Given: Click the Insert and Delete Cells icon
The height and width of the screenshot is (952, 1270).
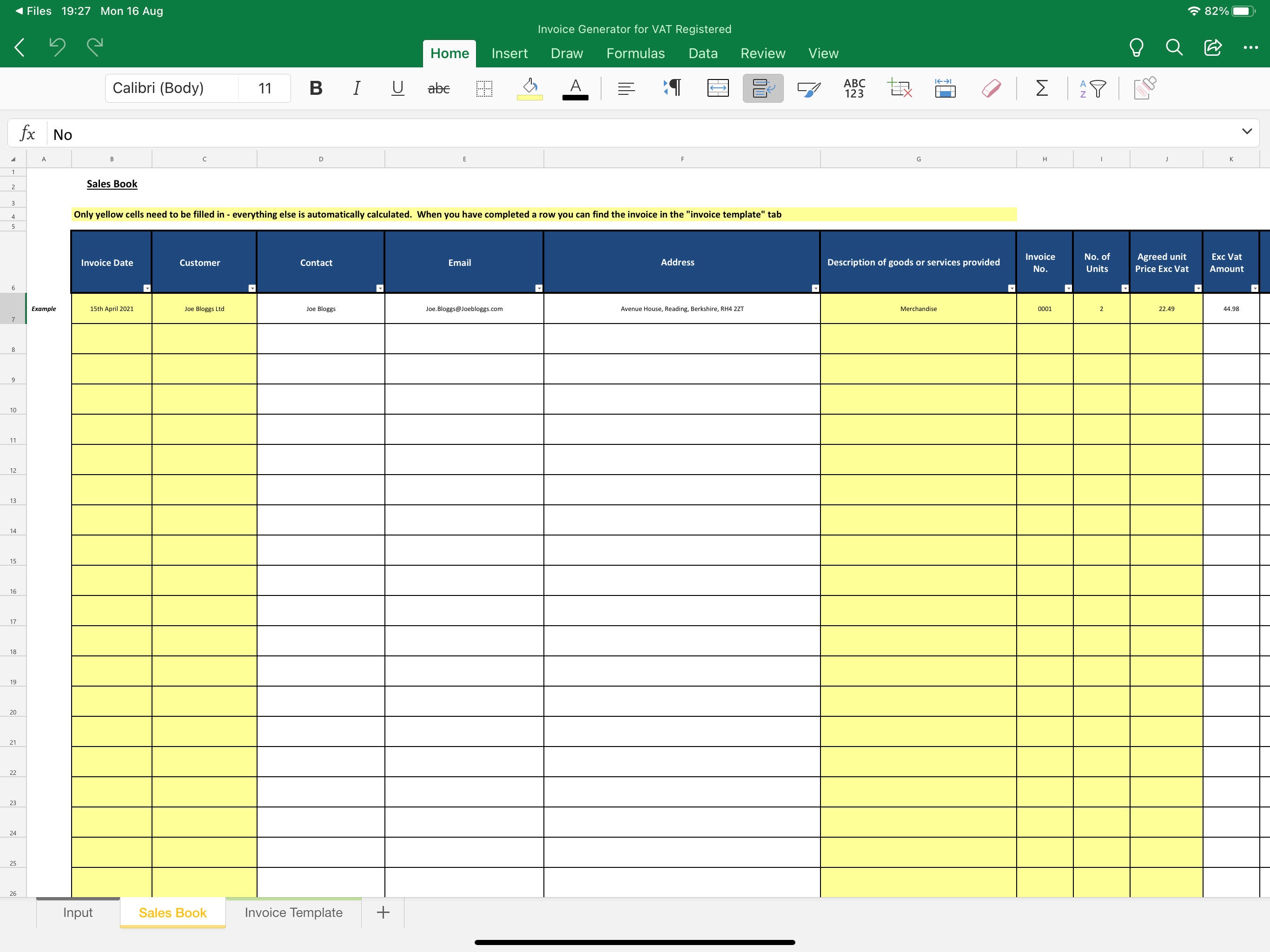Looking at the screenshot, I should pyautogui.click(x=900, y=88).
